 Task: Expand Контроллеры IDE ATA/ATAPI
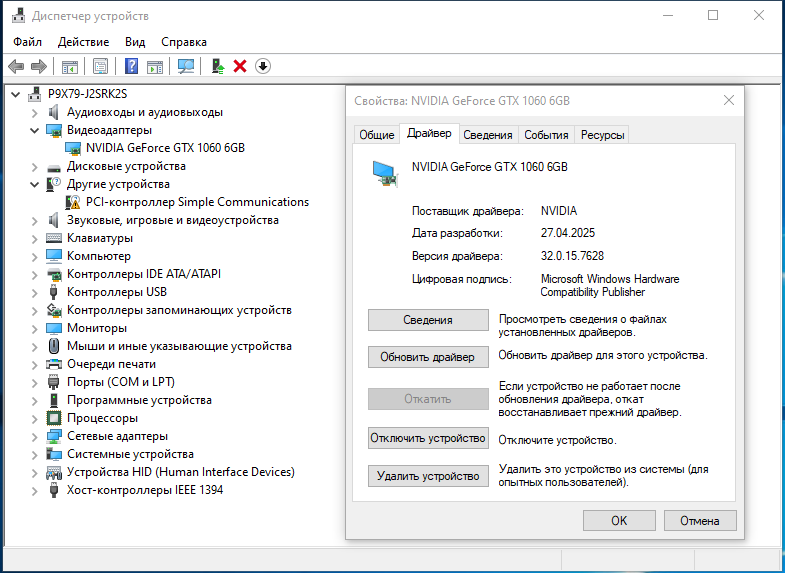click(35, 275)
